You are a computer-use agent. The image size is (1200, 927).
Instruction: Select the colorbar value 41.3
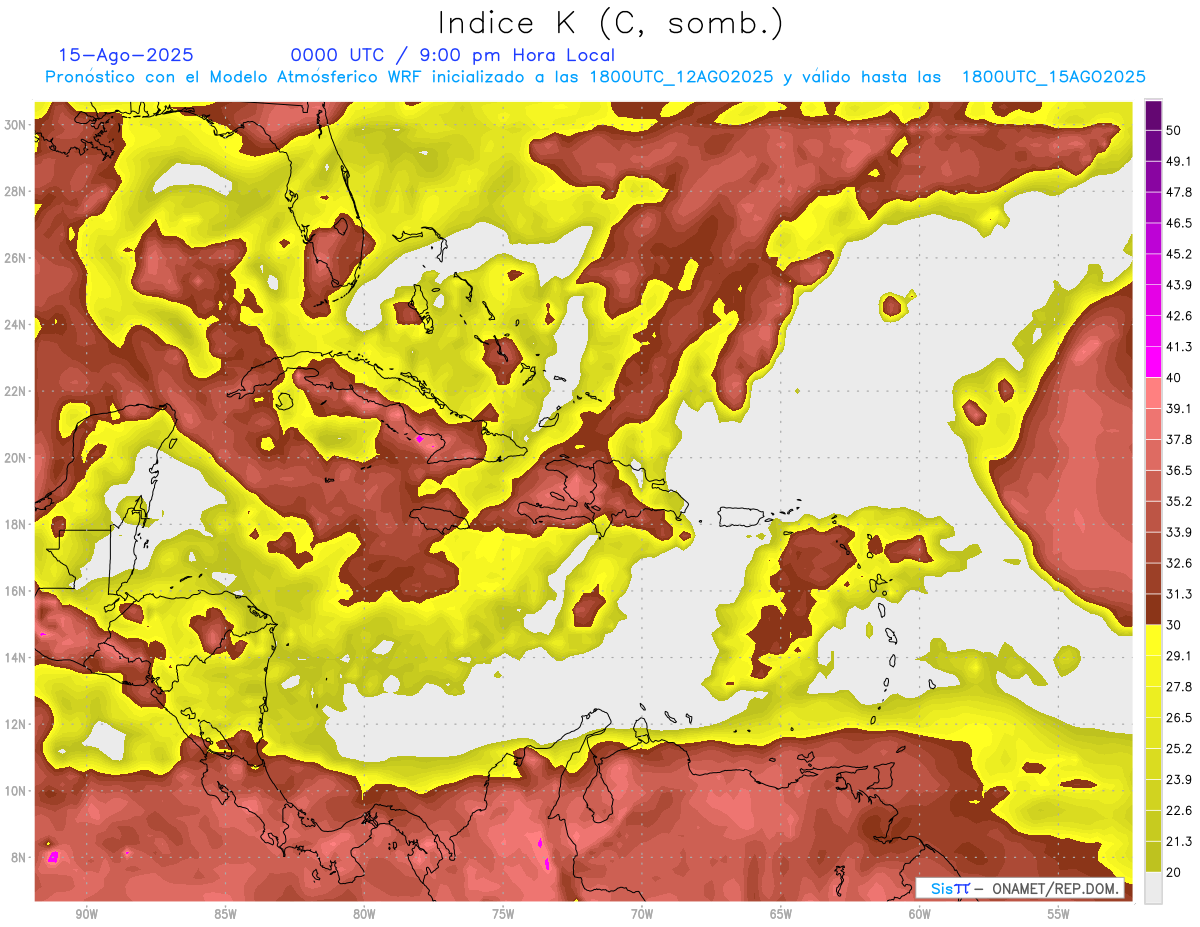[x=1178, y=347]
